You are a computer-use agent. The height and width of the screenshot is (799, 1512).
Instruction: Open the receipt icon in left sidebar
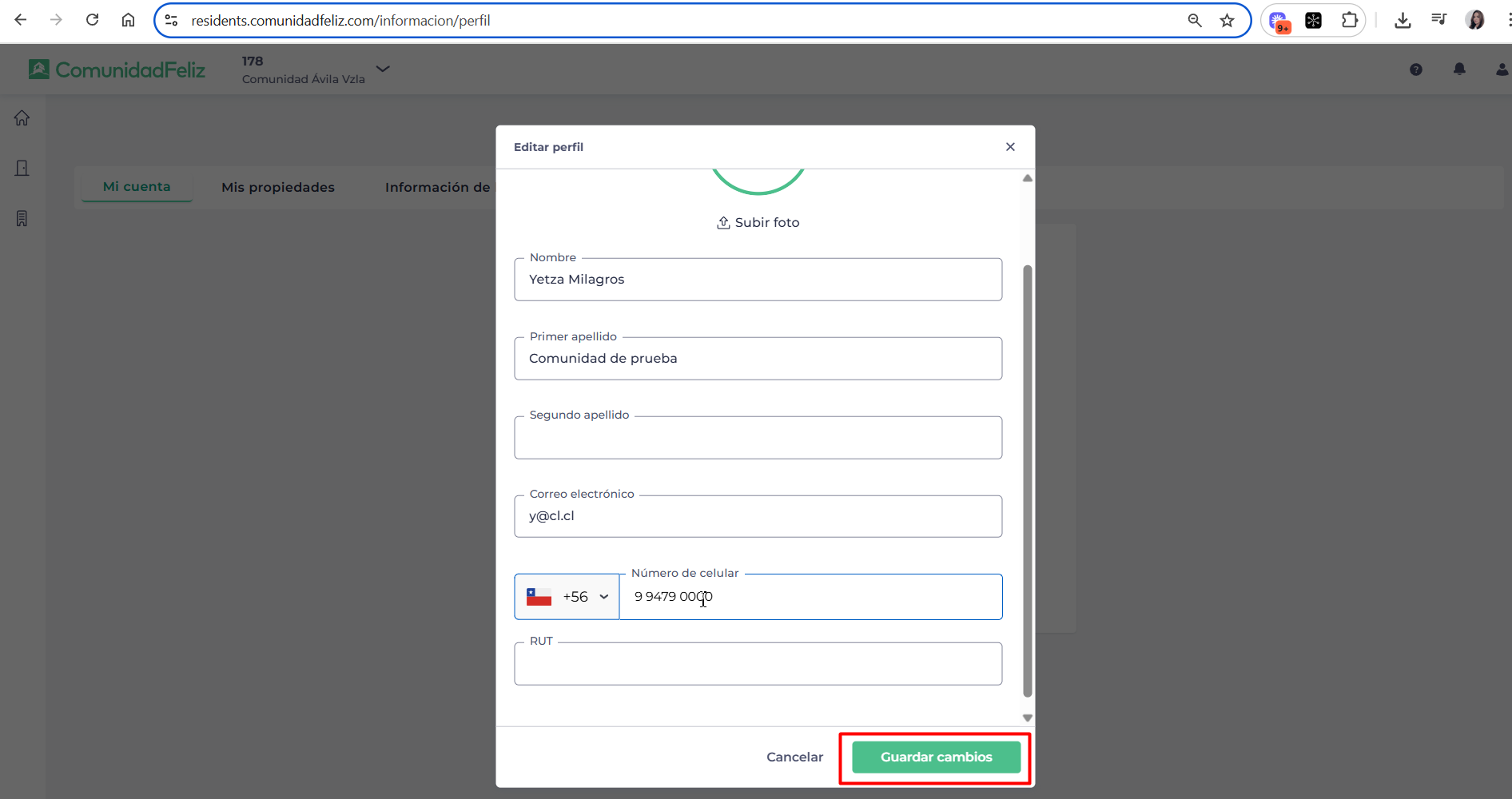coord(22,218)
